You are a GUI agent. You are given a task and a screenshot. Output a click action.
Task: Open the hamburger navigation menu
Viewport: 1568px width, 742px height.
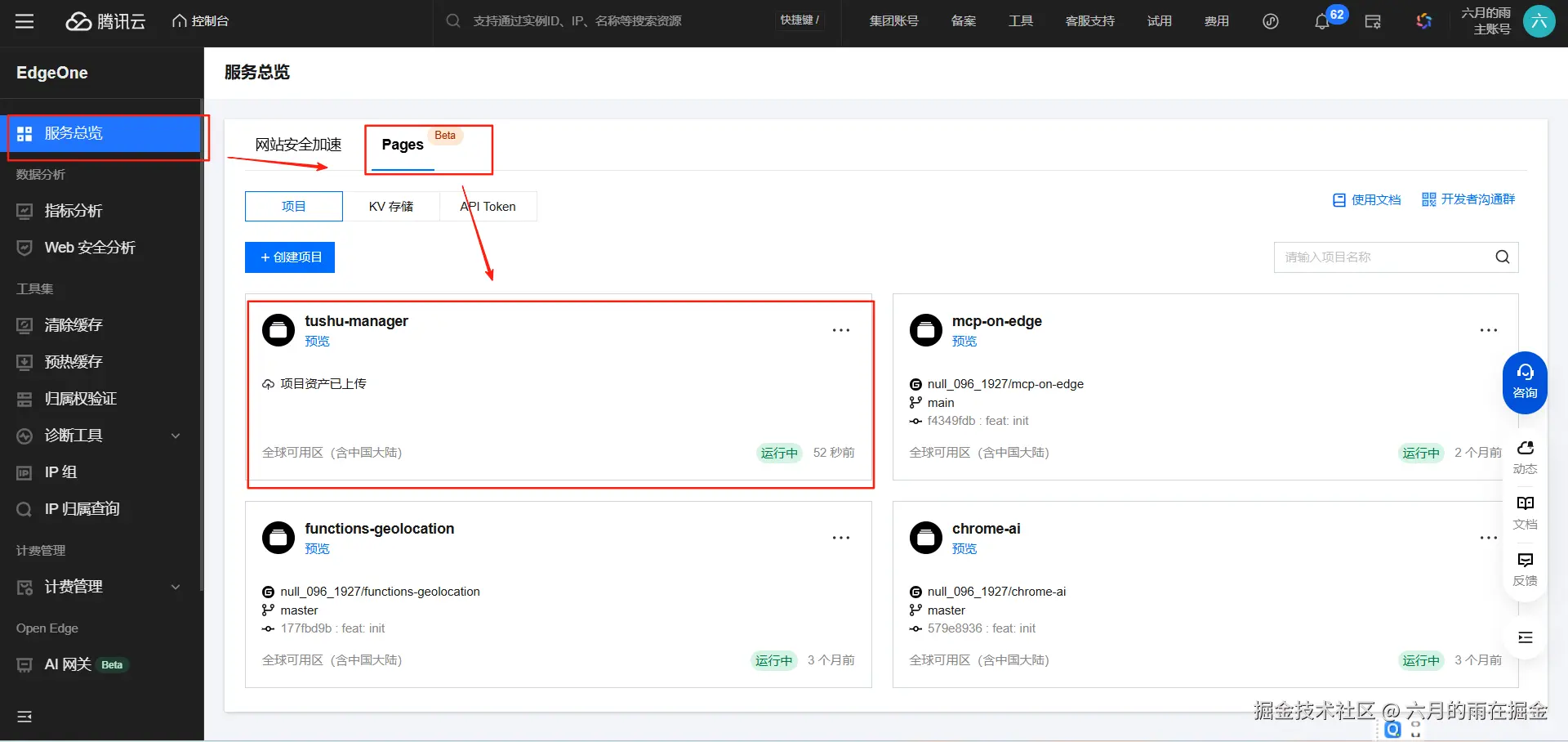(24, 21)
